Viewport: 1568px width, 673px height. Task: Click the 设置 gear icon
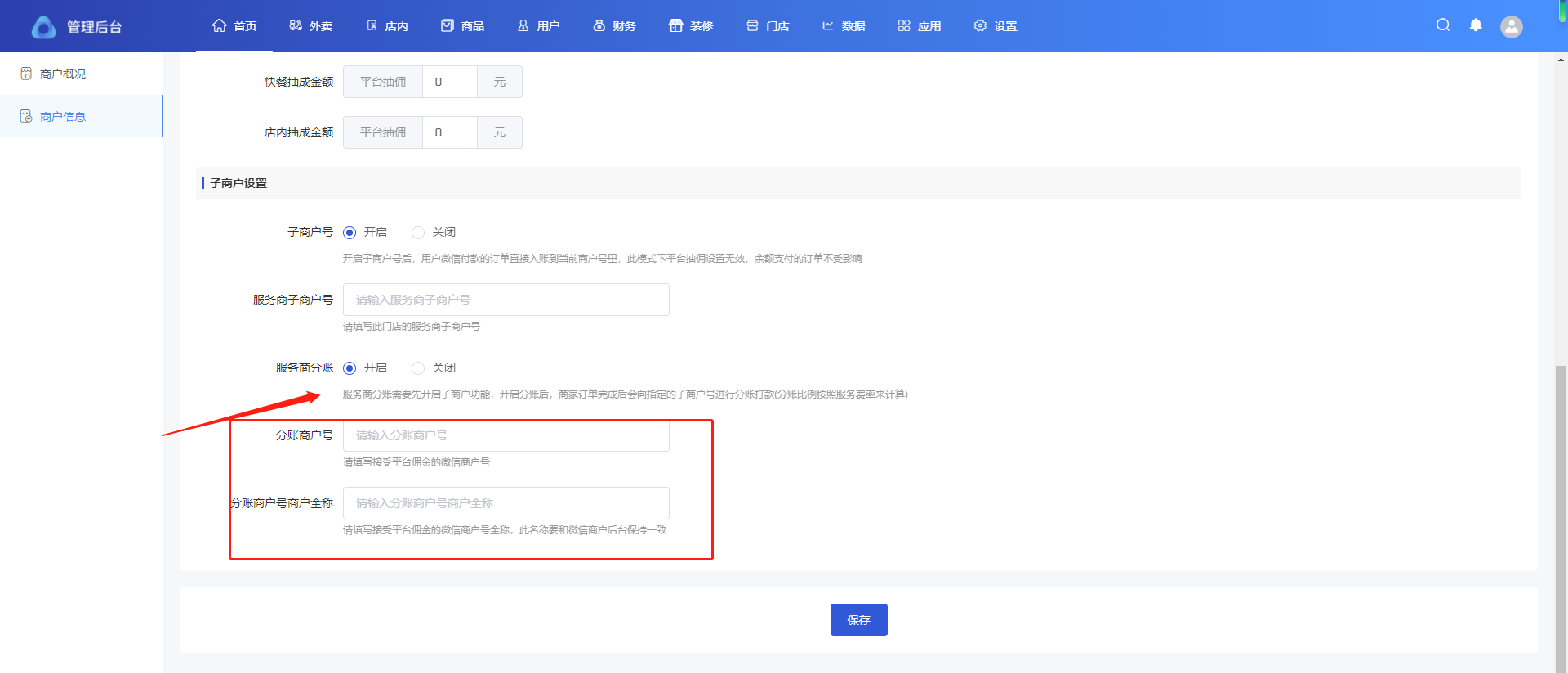click(x=980, y=26)
